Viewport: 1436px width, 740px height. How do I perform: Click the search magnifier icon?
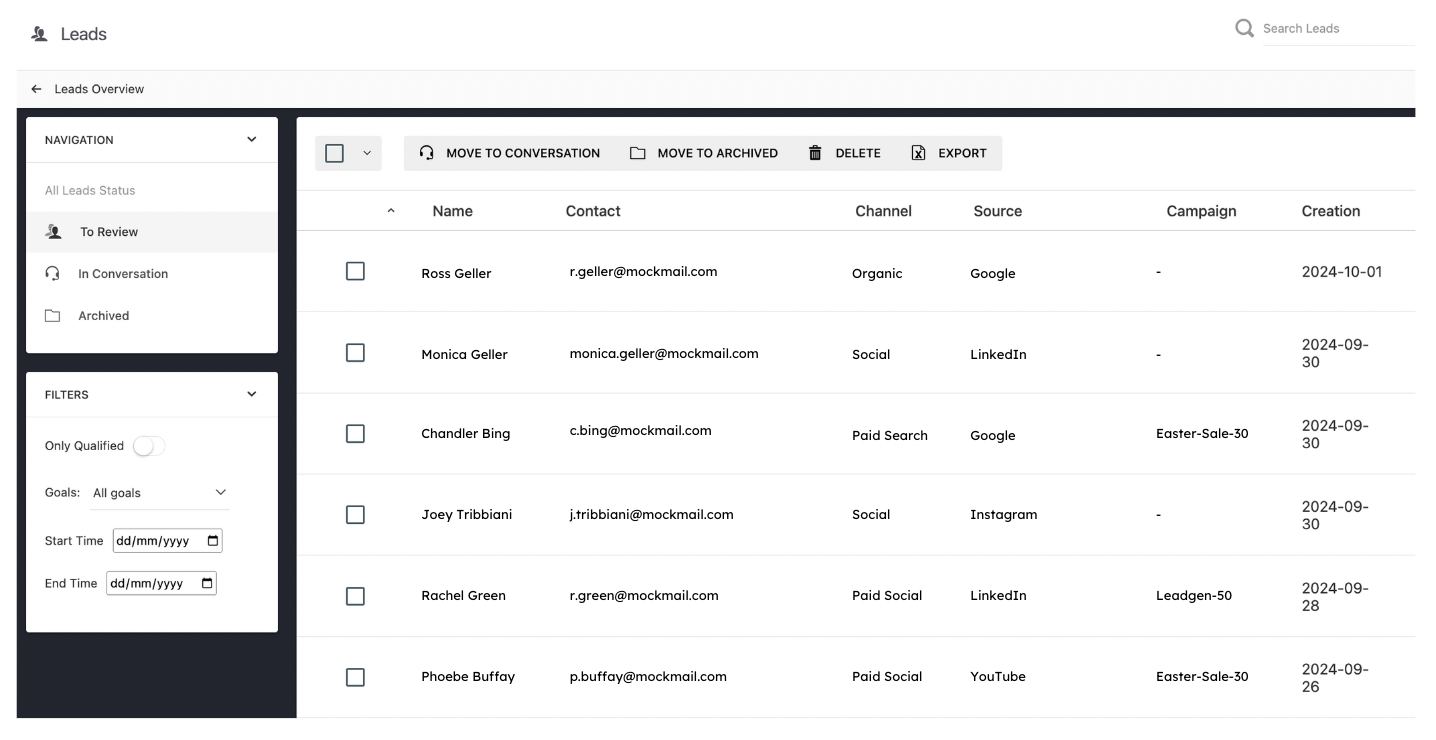(x=1244, y=29)
